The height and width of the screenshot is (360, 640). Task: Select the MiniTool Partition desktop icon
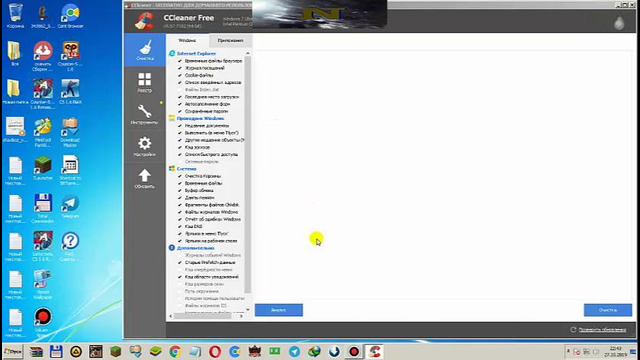42,132
